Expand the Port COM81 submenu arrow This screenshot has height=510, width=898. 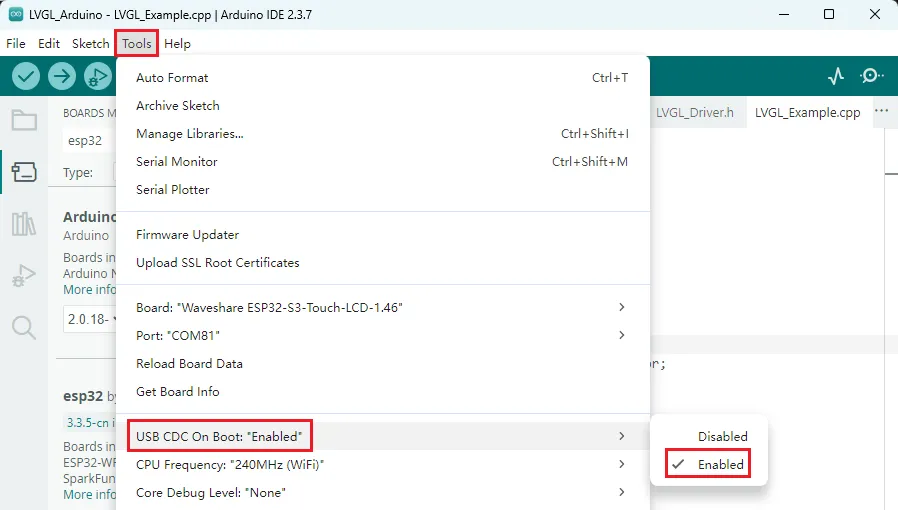622,335
